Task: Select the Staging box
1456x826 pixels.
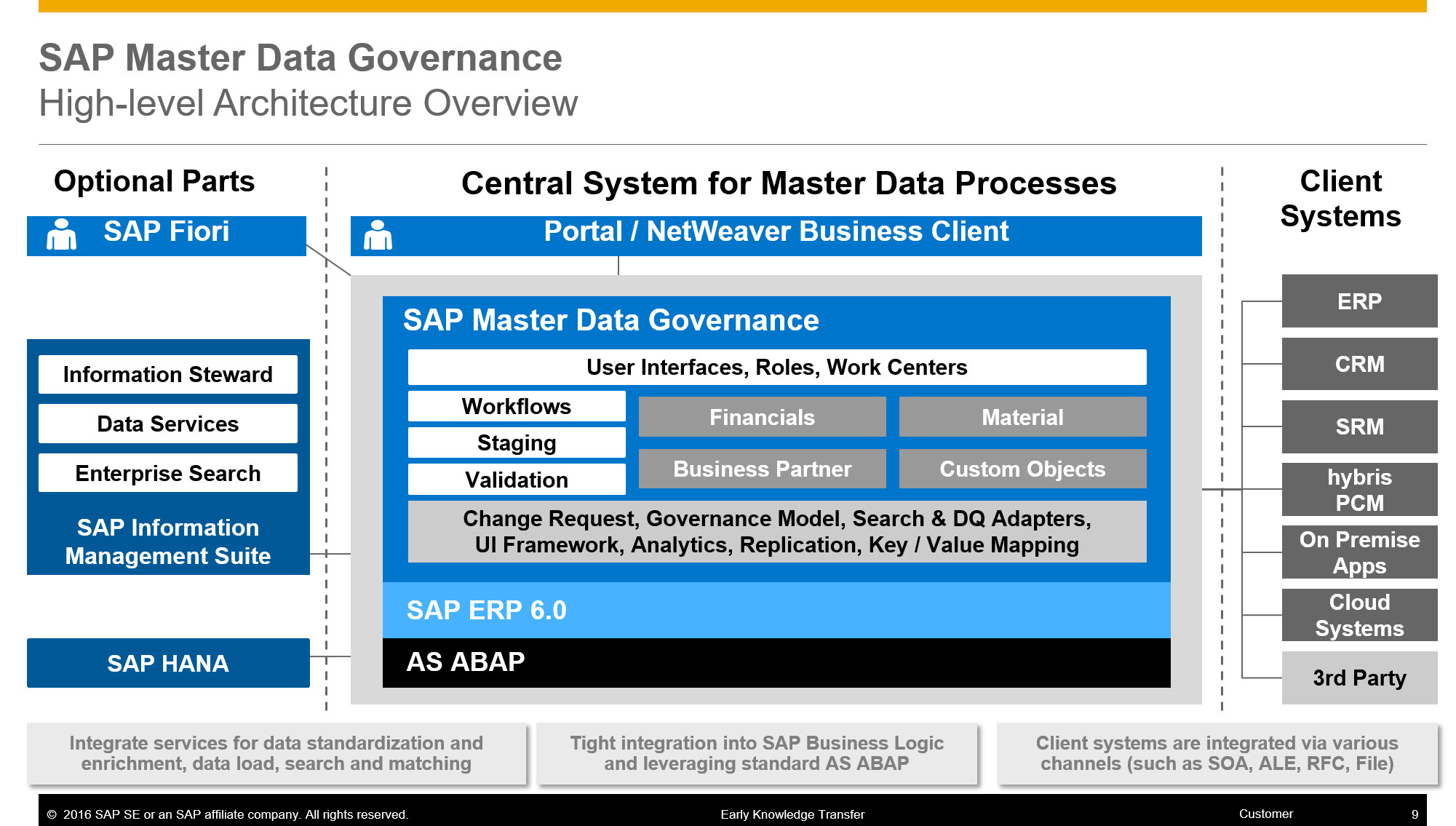Action: [x=517, y=442]
